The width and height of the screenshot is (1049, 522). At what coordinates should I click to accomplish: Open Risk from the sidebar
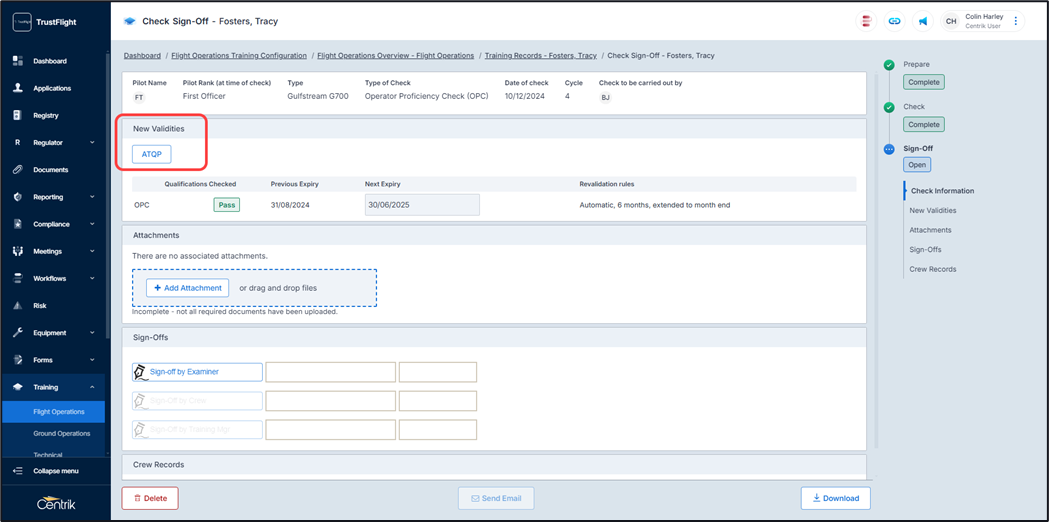click(40, 306)
